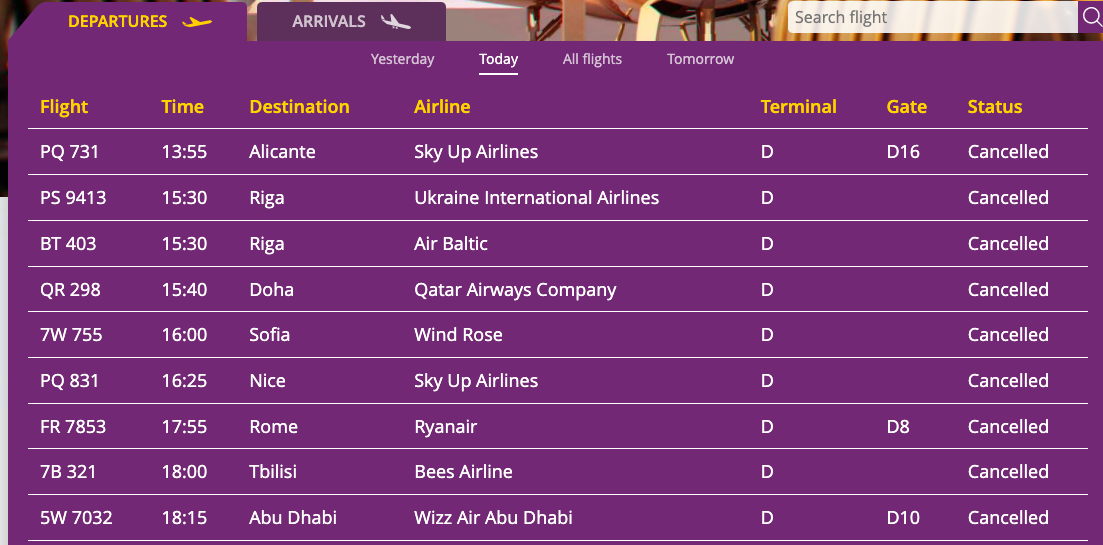Screen dimensions: 1103x545
Task: Select flight QR 298 to Doha
Action: click(70, 290)
